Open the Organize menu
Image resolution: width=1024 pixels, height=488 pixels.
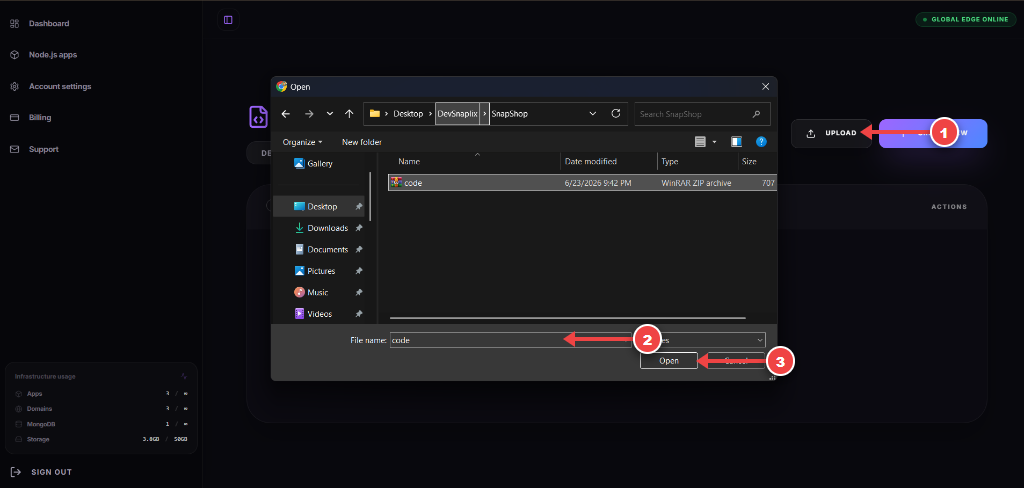[302, 142]
